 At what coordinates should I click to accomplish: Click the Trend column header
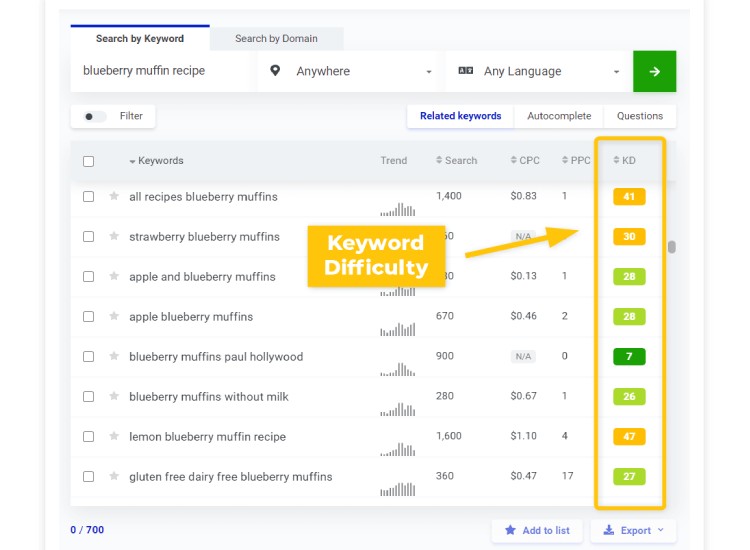(394, 160)
